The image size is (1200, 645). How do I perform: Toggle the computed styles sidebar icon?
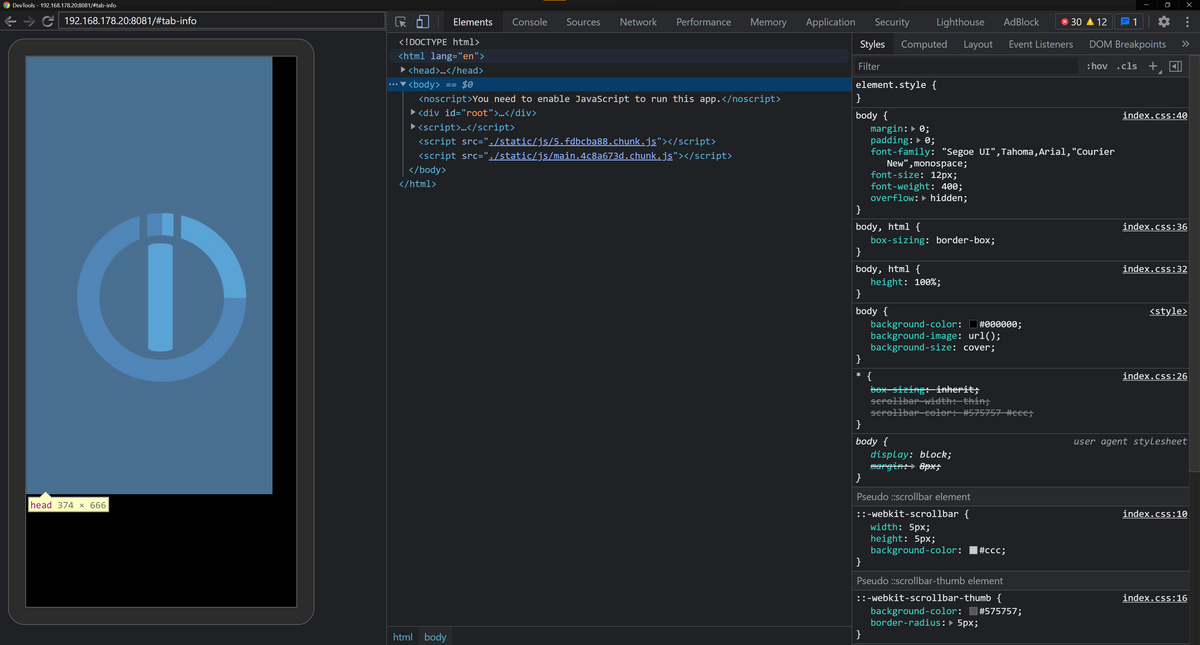tap(1175, 66)
